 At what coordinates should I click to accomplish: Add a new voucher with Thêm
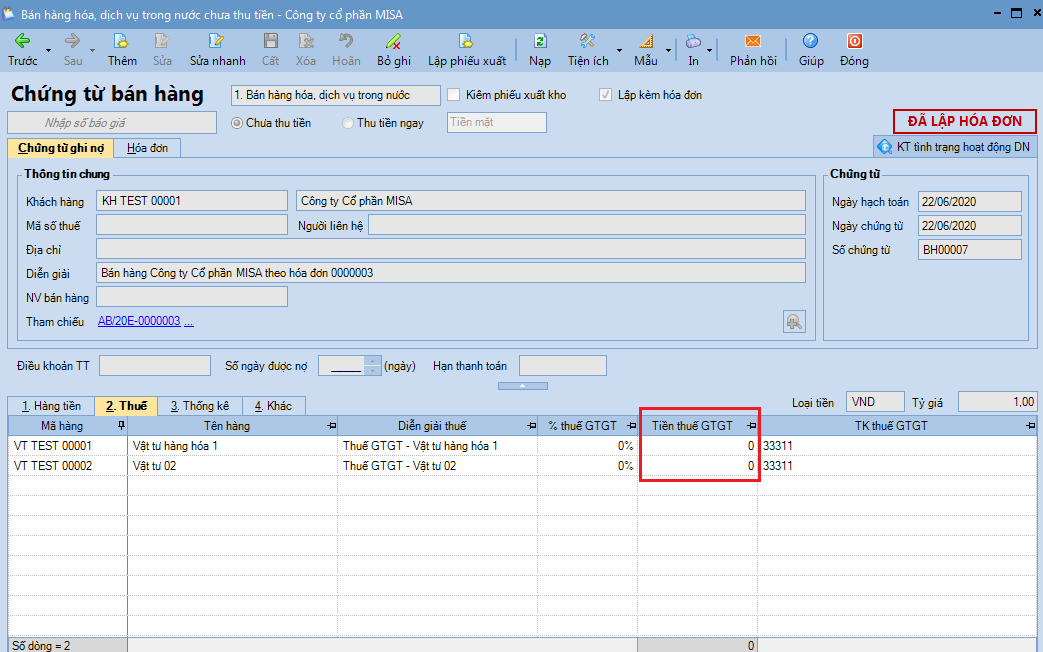click(x=122, y=51)
